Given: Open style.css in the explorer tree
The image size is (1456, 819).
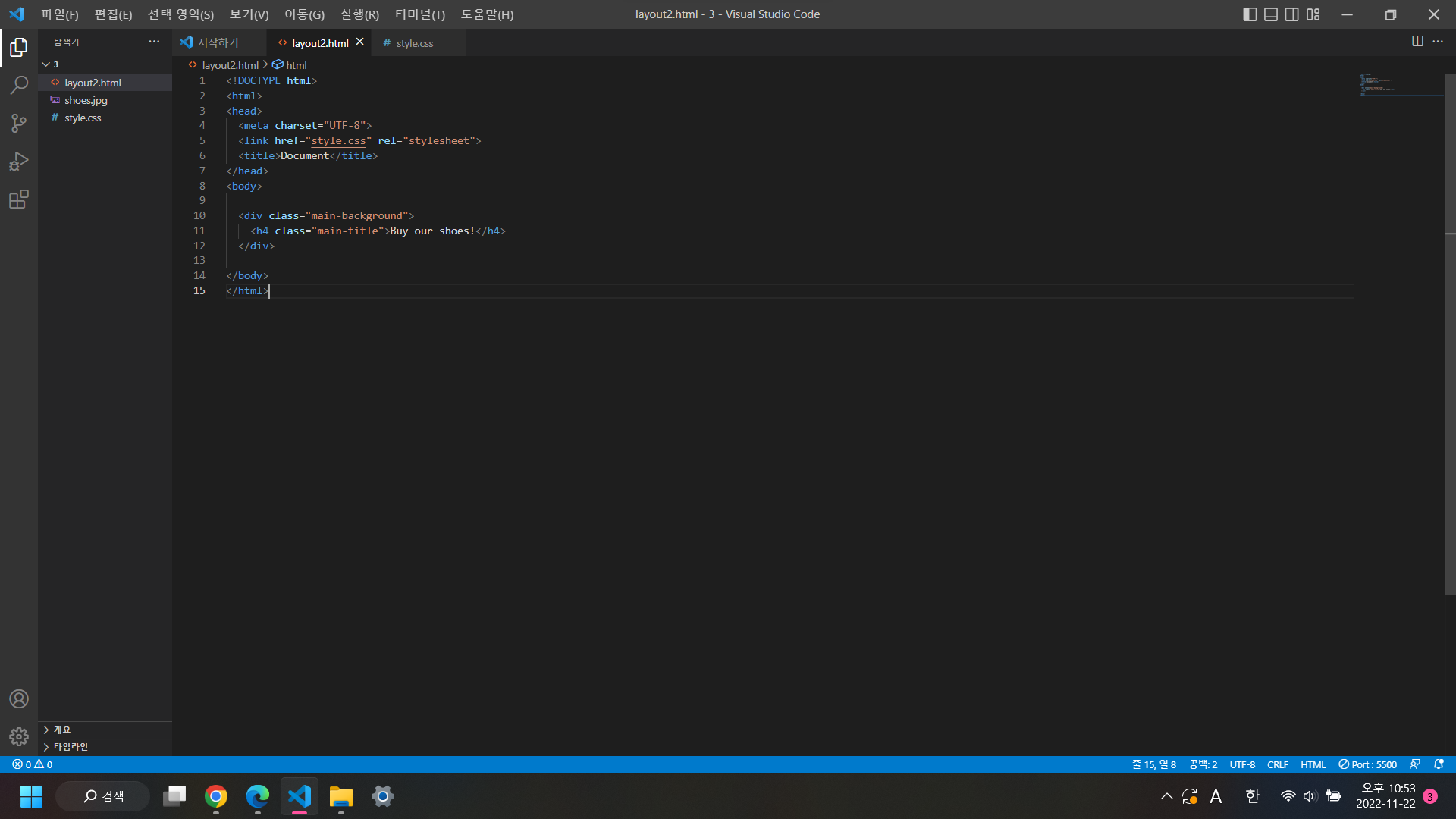Looking at the screenshot, I should pos(105,118).
